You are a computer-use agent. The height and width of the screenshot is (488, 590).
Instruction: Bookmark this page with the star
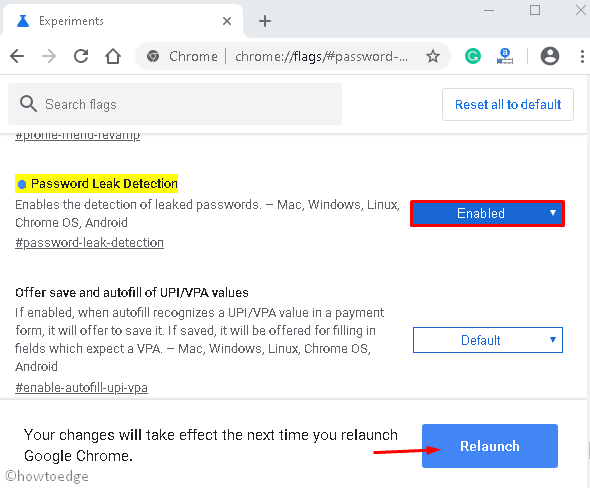(x=433, y=56)
